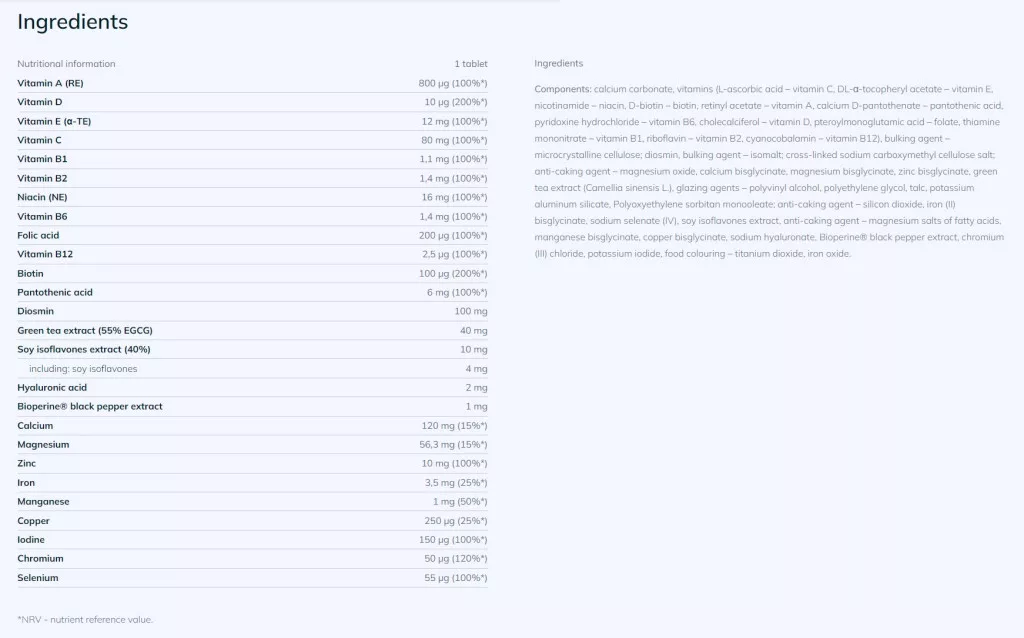Select the Niacin (NE) row label

tap(42, 197)
